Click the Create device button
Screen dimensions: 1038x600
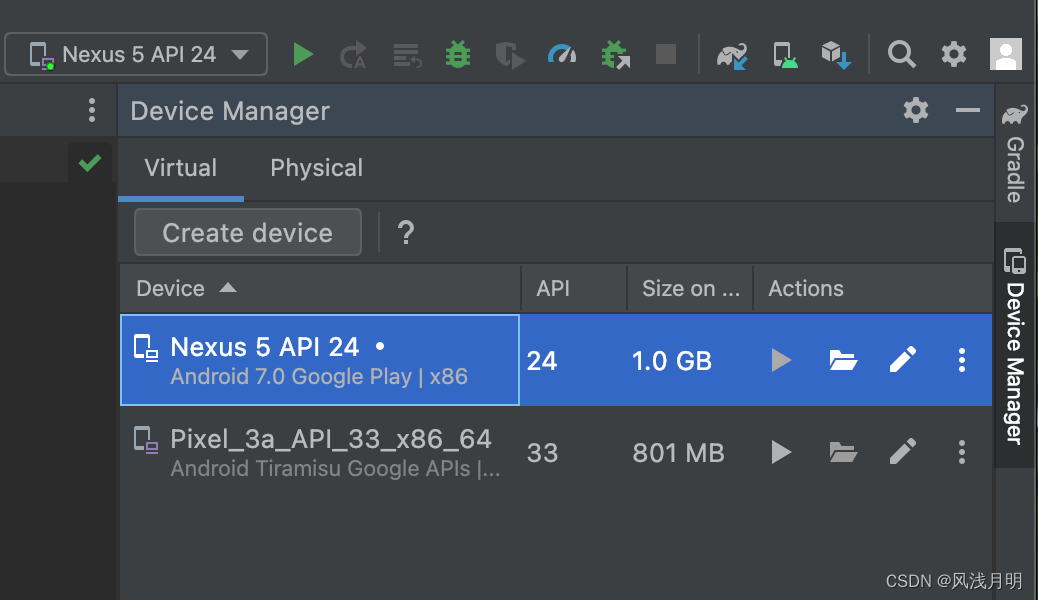(248, 232)
